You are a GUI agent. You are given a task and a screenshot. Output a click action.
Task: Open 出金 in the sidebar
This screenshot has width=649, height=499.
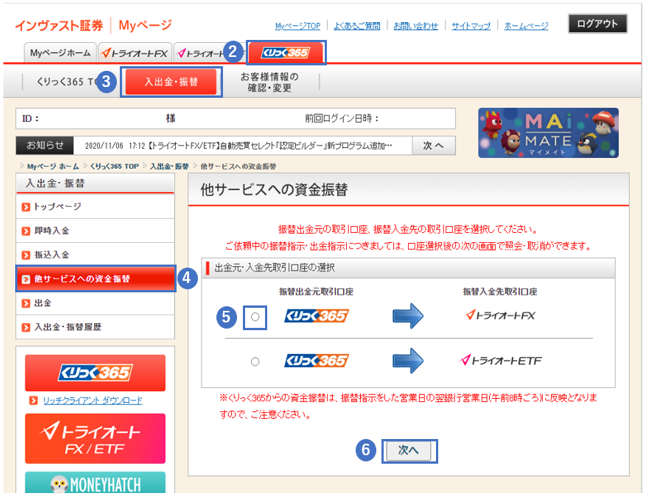pyautogui.click(x=95, y=303)
